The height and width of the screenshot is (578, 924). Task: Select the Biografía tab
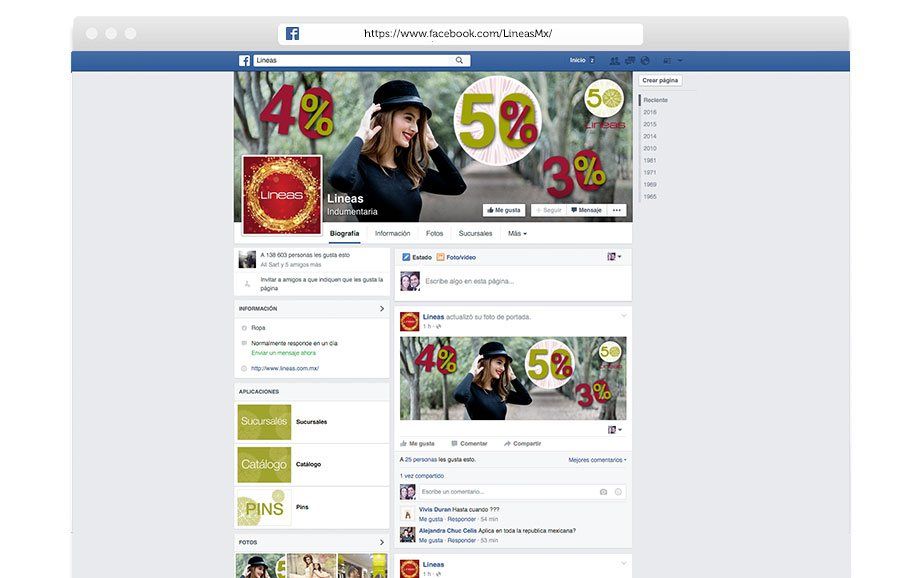coord(344,233)
